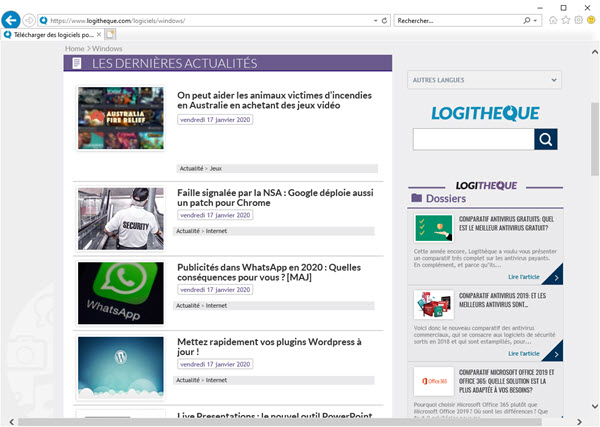Open Comparatif antivirus gratuits dossier title
The image size is (600, 427).
[x=506, y=223]
